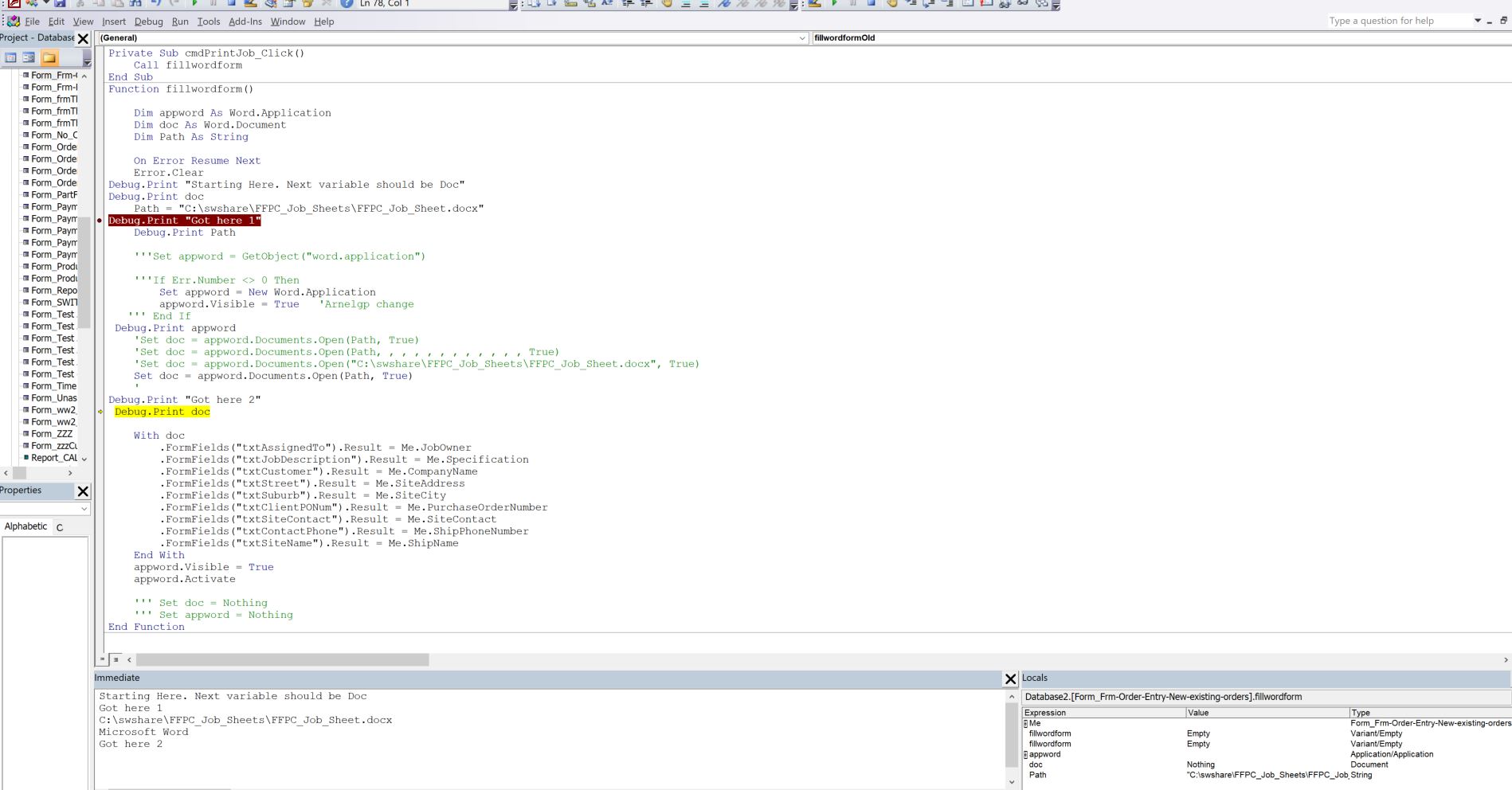This screenshot has width=1512, height=790.
Task: Click the View Object icon in Project pane
Action: 29,57
